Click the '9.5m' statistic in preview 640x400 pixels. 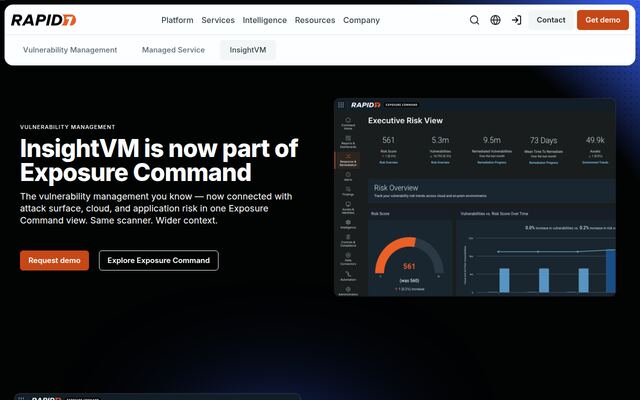[x=491, y=140]
